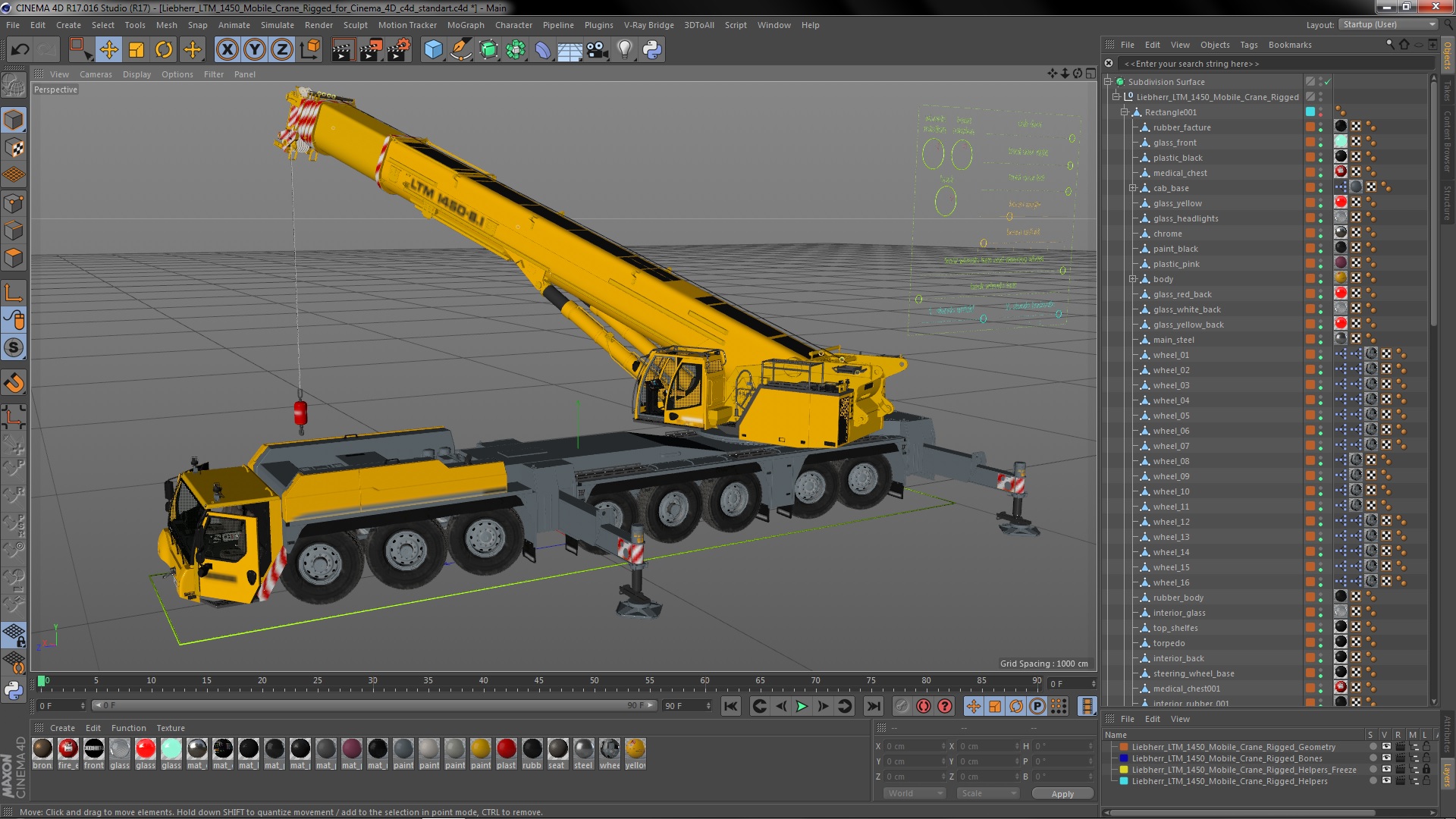Click the Apply button
This screenshot has width=1456, height=819.
[x=1062, y=793]
